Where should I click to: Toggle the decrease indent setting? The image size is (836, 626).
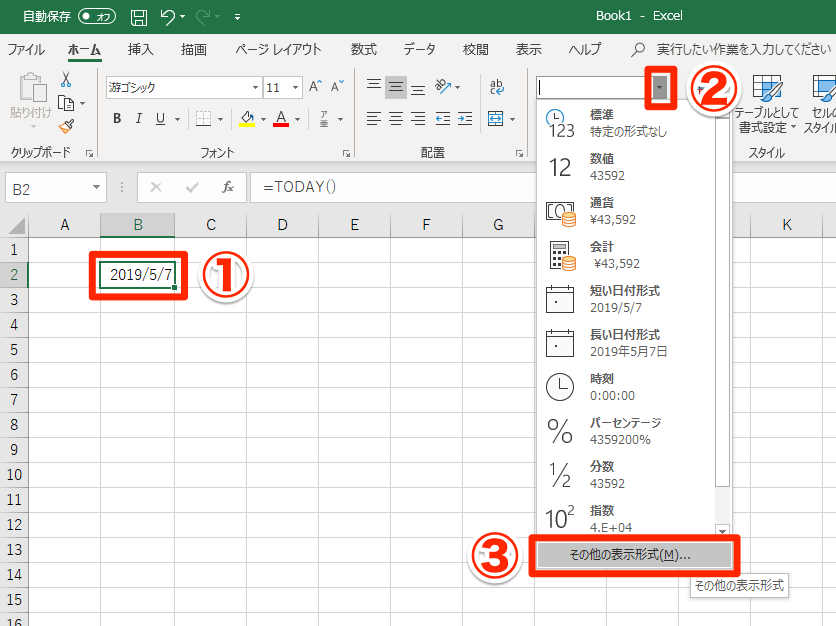pyautogui.click(x=441, y=119)
